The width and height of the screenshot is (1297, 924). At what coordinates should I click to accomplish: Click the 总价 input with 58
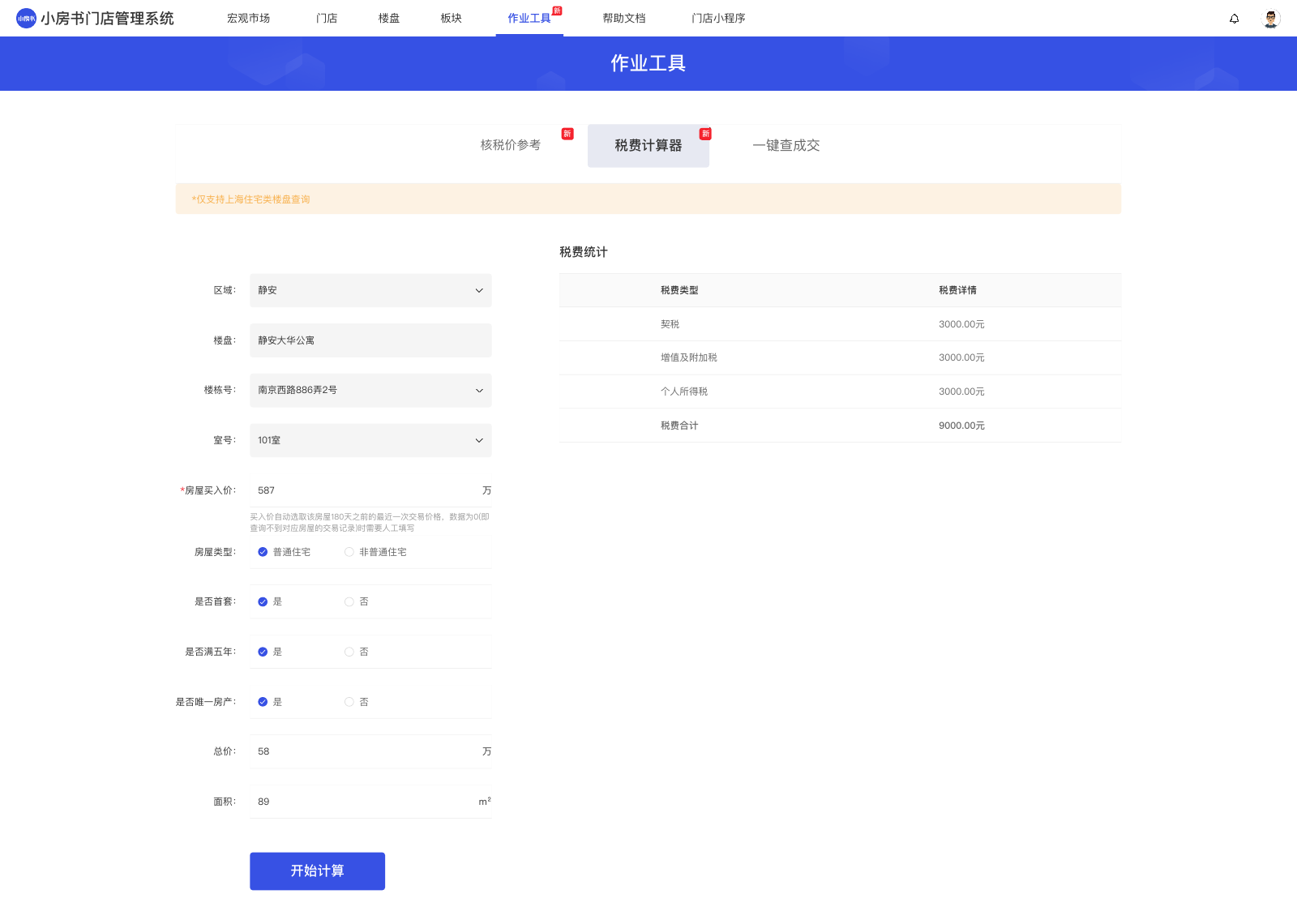370,751
